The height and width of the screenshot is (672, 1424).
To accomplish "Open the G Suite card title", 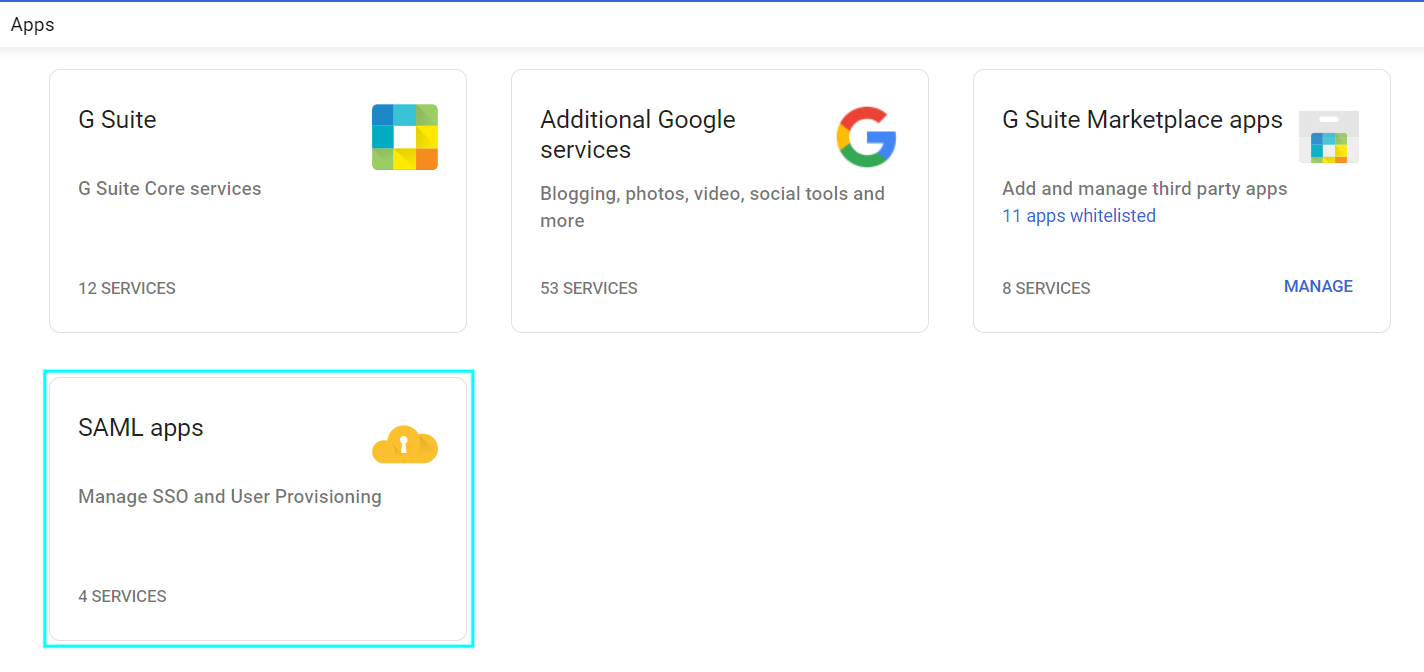I will pyautogui.click(x=117, y=120).
